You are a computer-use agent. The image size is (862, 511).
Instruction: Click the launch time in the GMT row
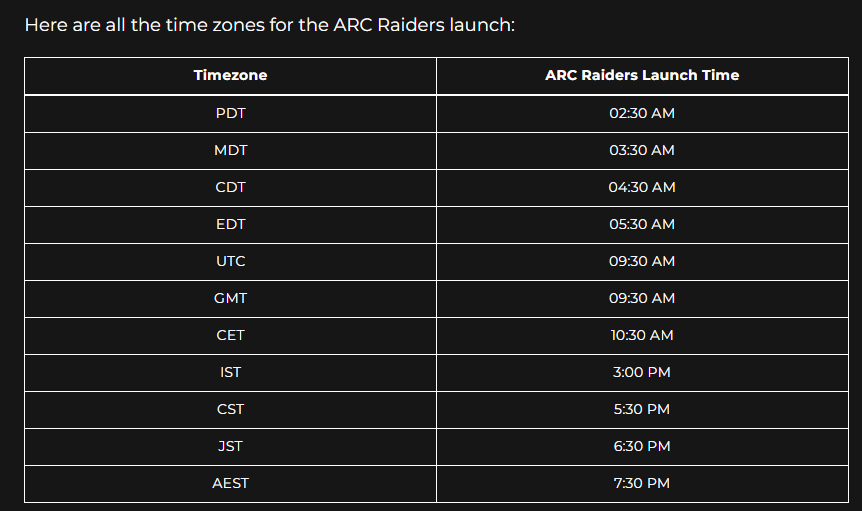pos(642,298)
